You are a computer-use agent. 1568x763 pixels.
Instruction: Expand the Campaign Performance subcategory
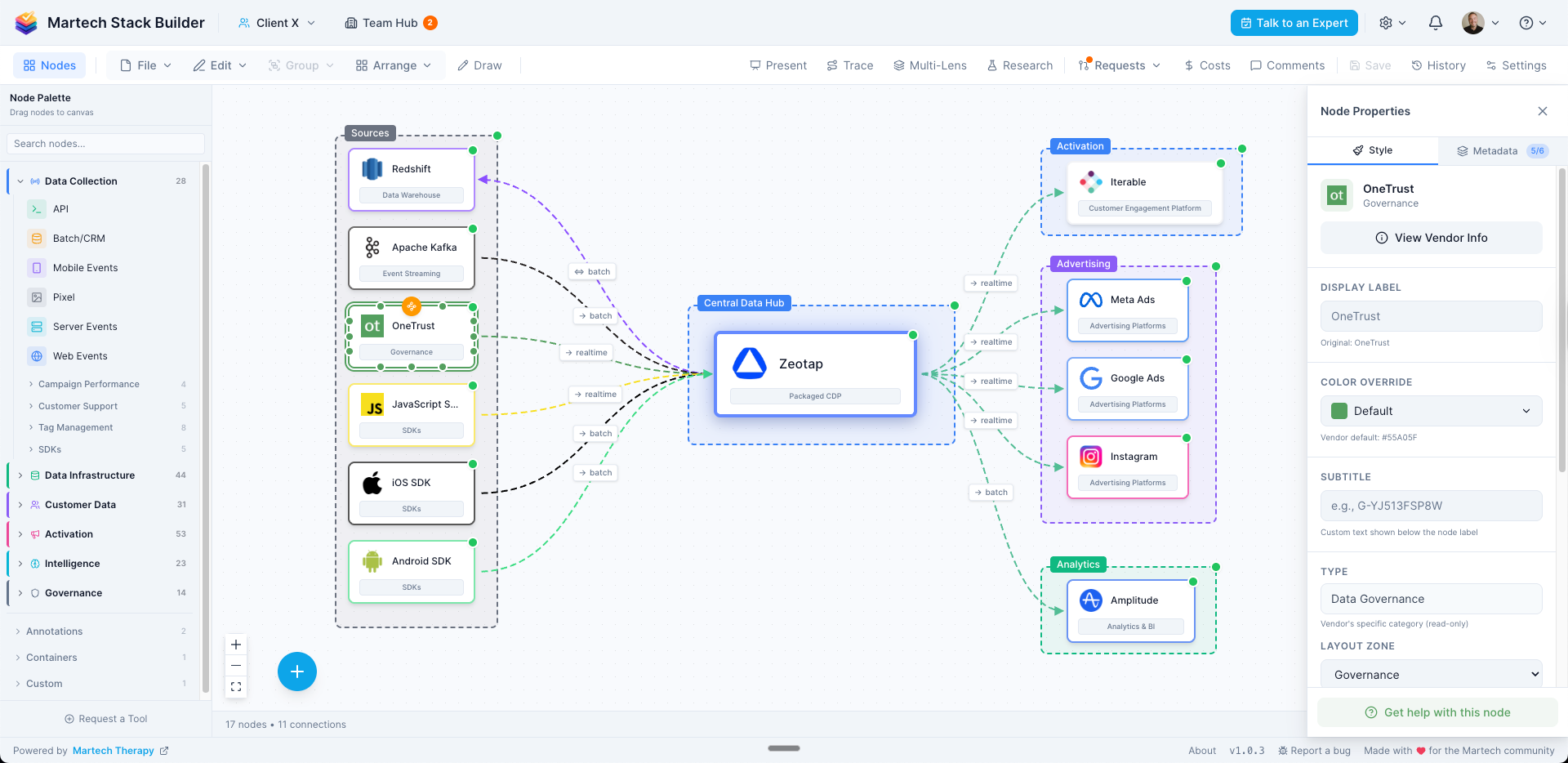tap(31, 384)
